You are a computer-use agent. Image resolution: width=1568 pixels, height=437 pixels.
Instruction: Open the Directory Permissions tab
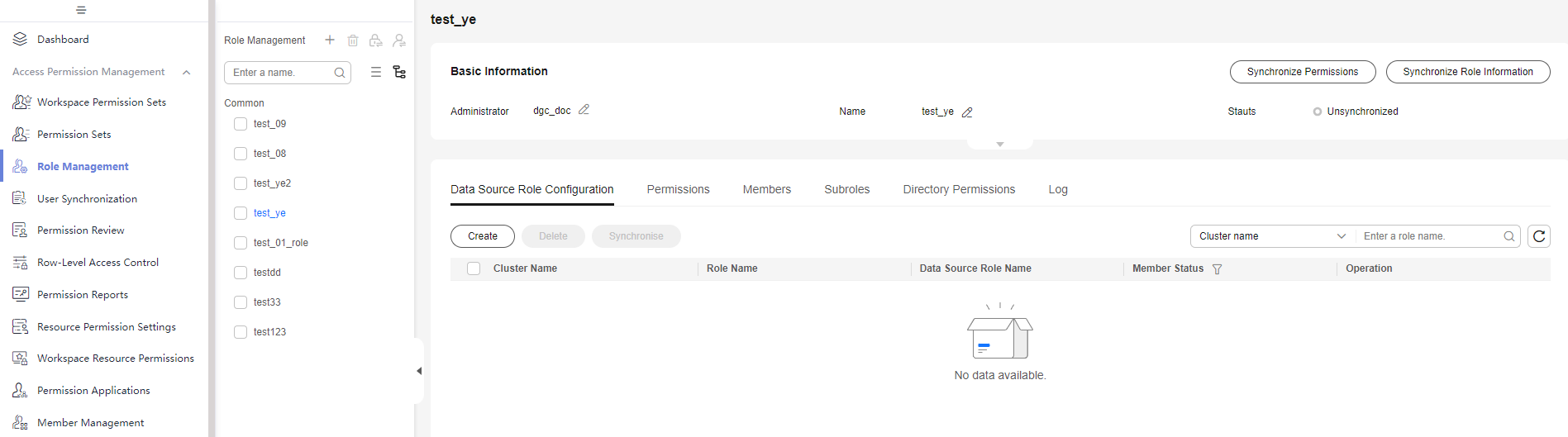(959, 189)
